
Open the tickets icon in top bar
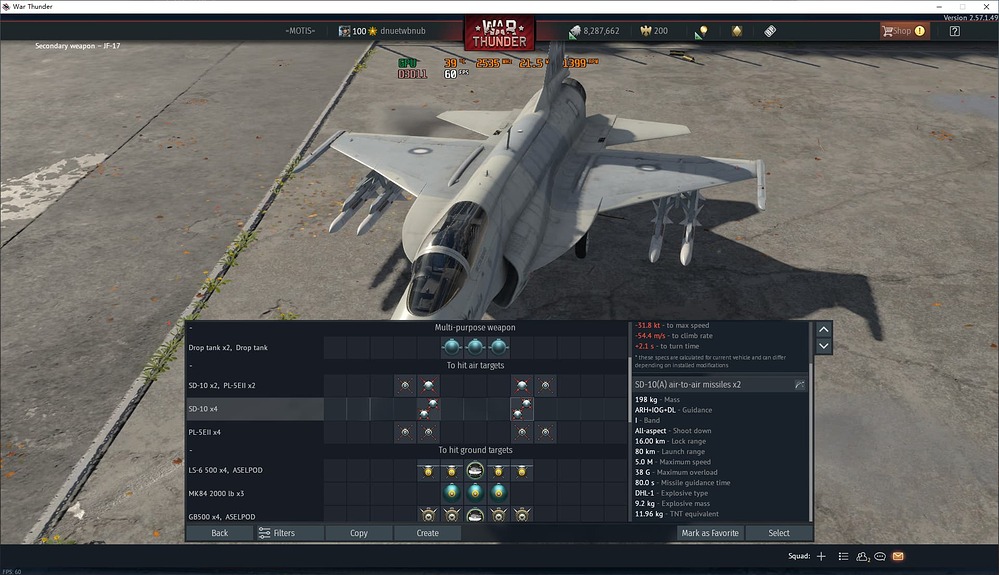tap(770, 31)
